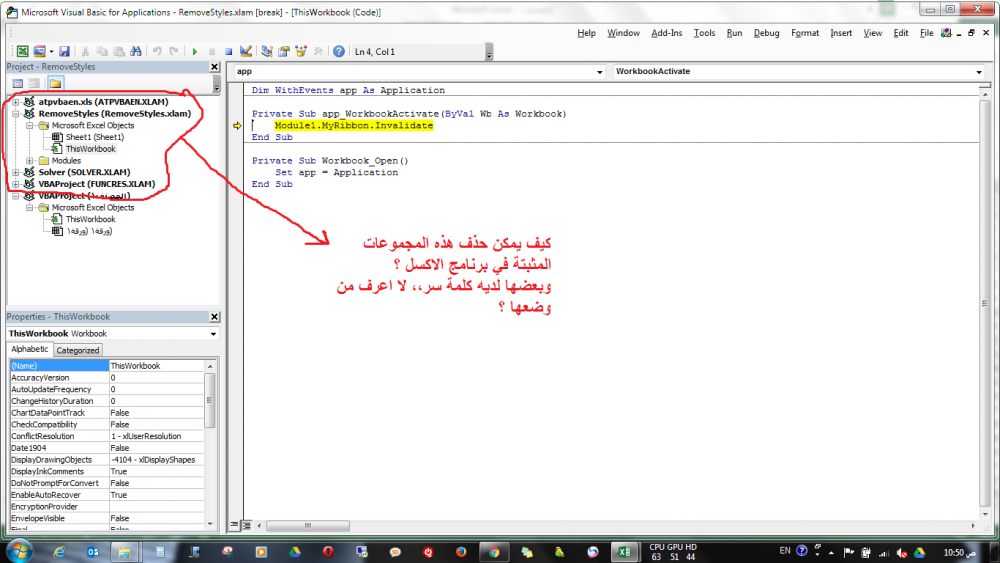Switch to Procedure View icon at bottom
The height and width of the screenshot is (563, 1000).
tap(235, 525)
